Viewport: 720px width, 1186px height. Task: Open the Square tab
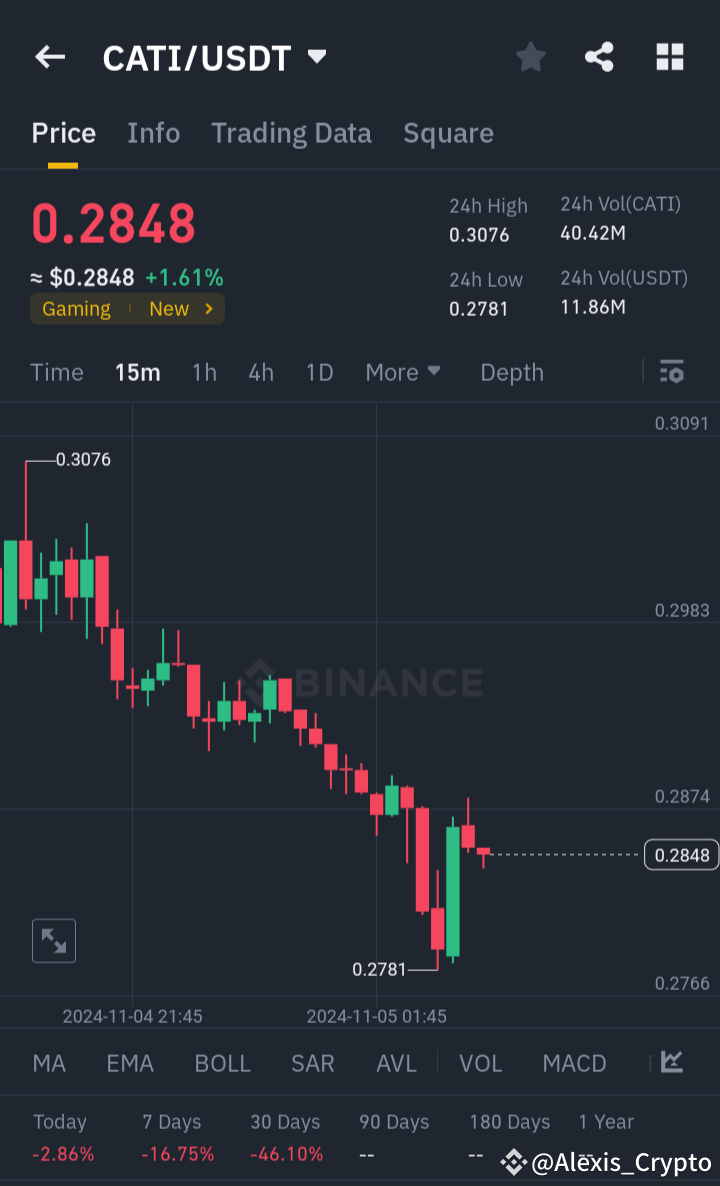point(448,133)
